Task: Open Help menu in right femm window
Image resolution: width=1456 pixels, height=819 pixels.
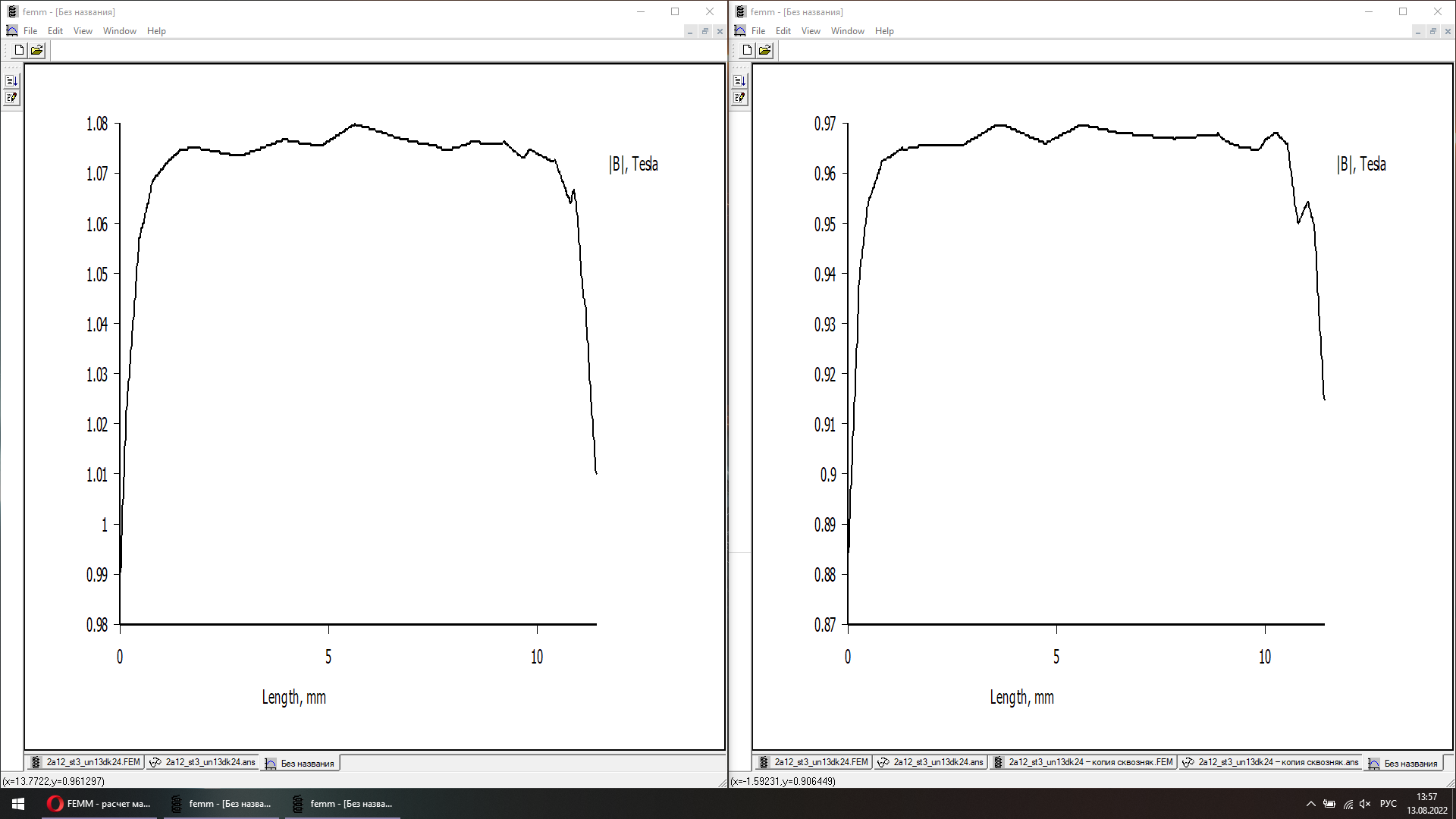Action: (x=884, y=31)
